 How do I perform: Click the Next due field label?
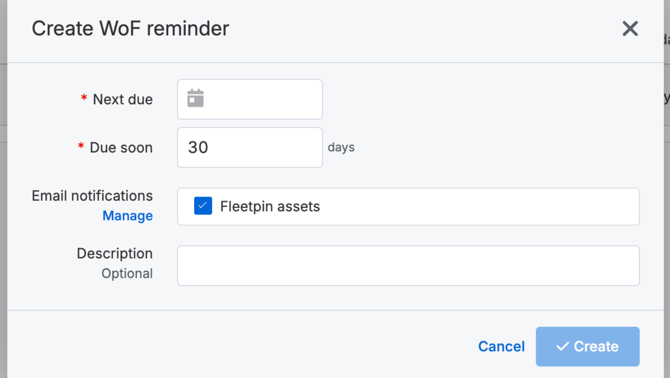tap(123, 100)
